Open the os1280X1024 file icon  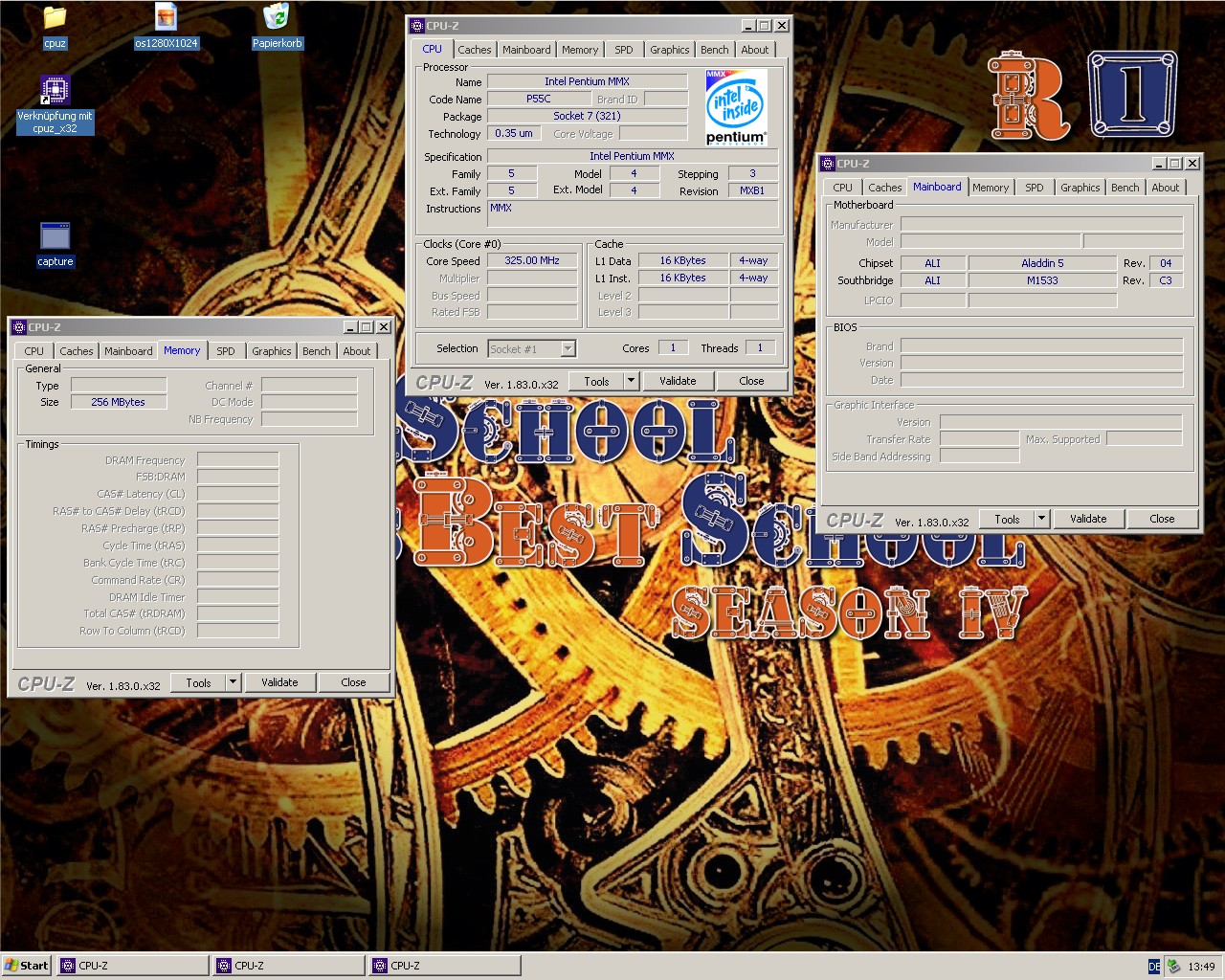click(166, 17)
